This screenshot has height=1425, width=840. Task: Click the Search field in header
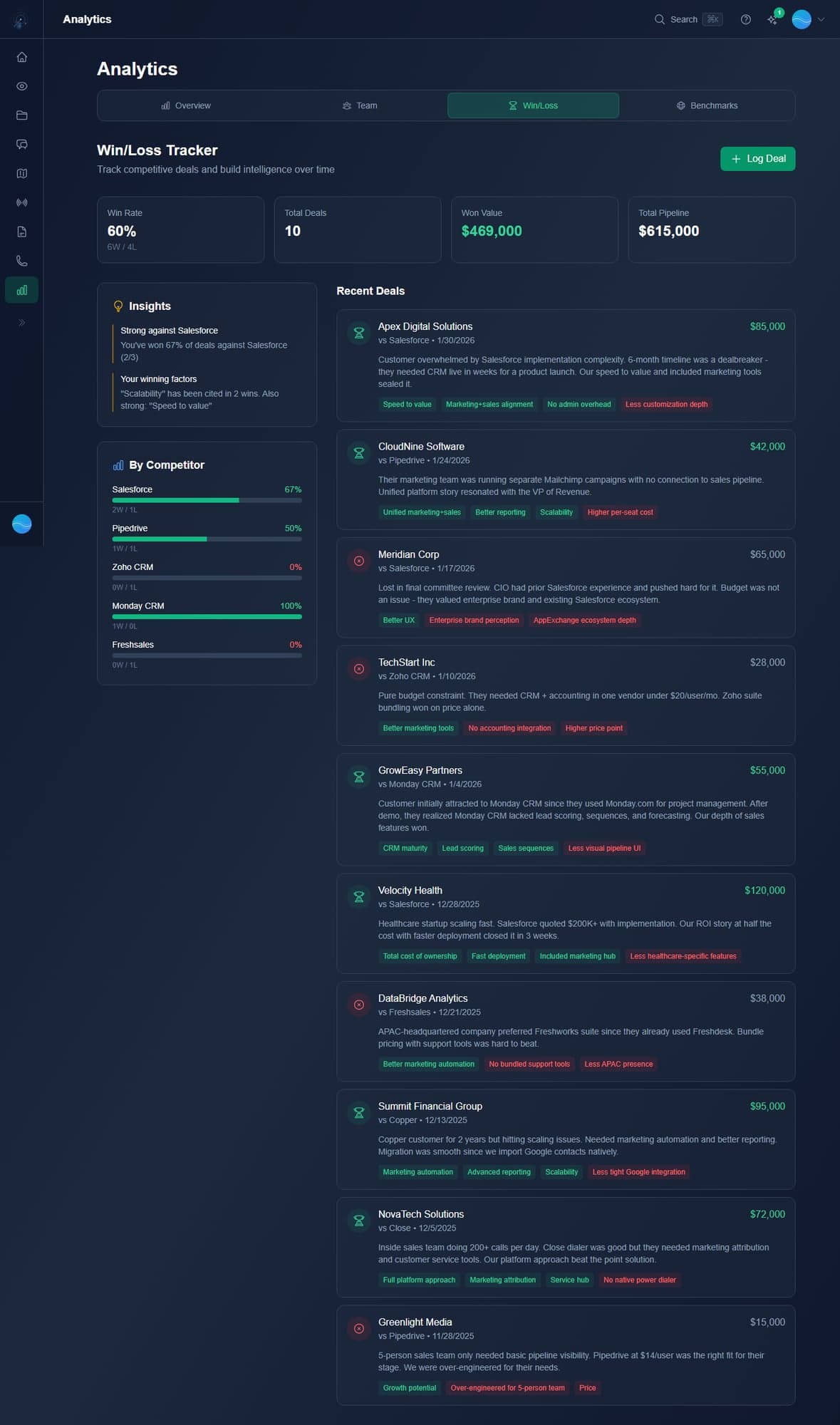click(688, 19)
